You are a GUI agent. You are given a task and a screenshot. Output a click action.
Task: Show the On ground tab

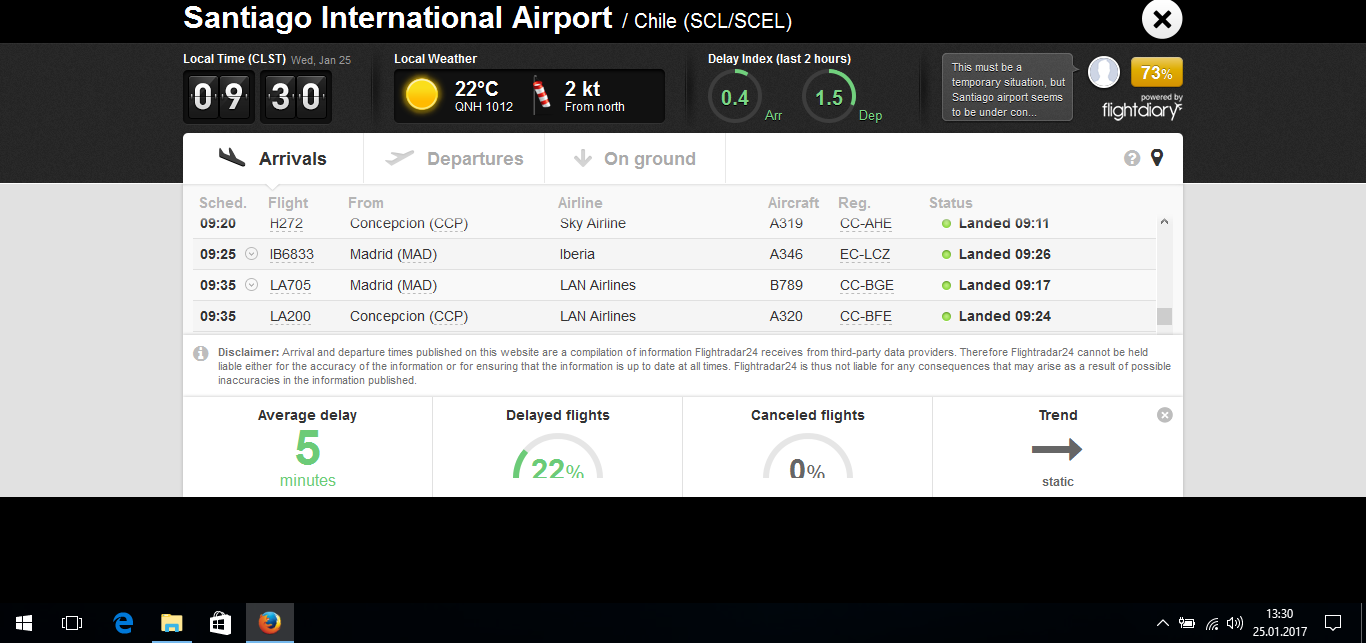click(635, 158)
